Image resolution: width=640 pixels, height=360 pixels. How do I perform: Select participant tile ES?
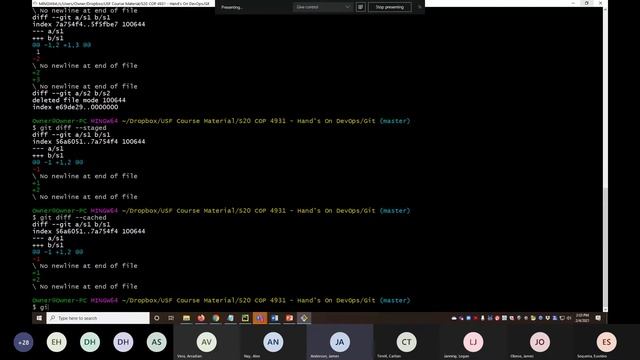coord(606,342)
